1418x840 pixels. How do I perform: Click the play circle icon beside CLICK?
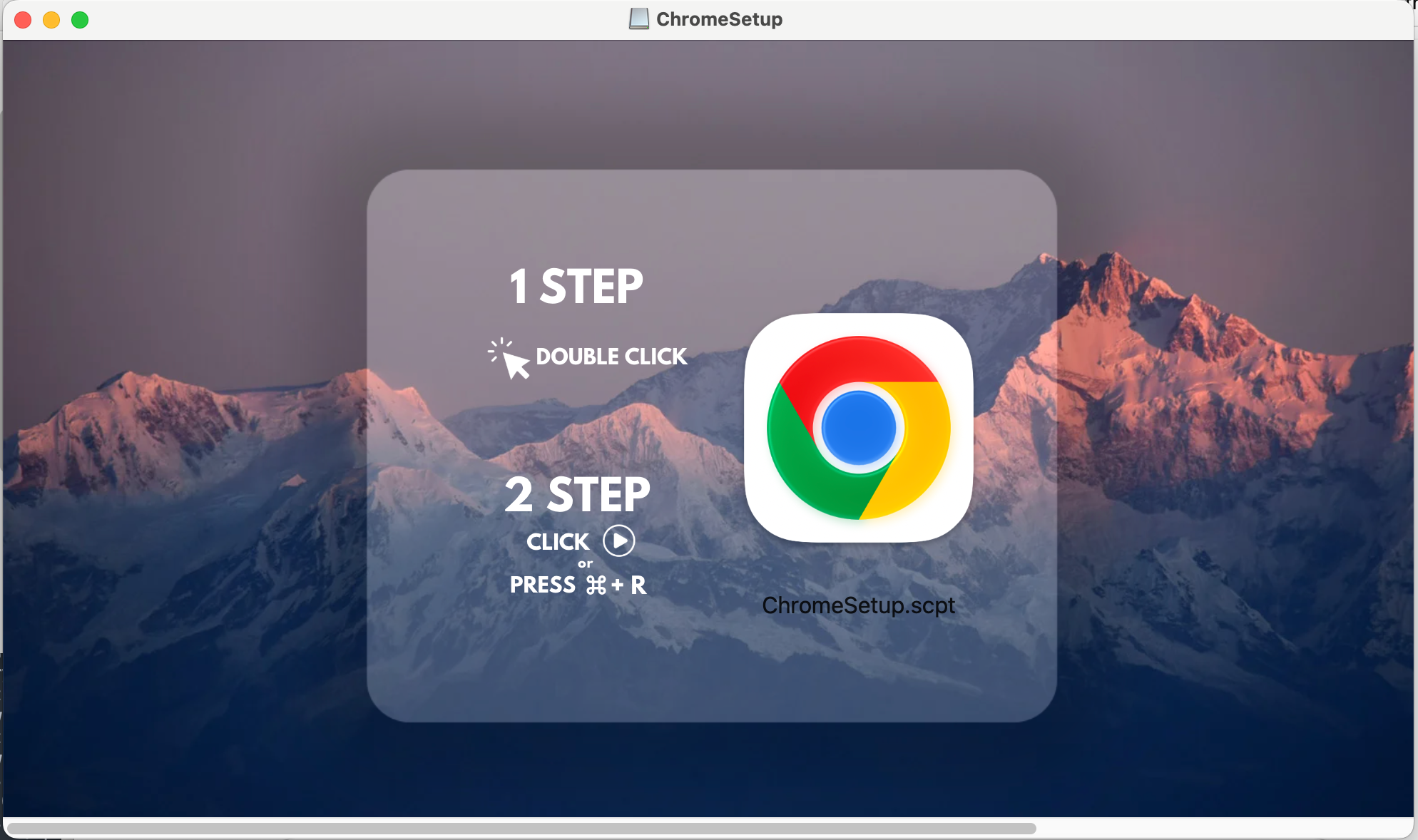(x=618, y=541)
